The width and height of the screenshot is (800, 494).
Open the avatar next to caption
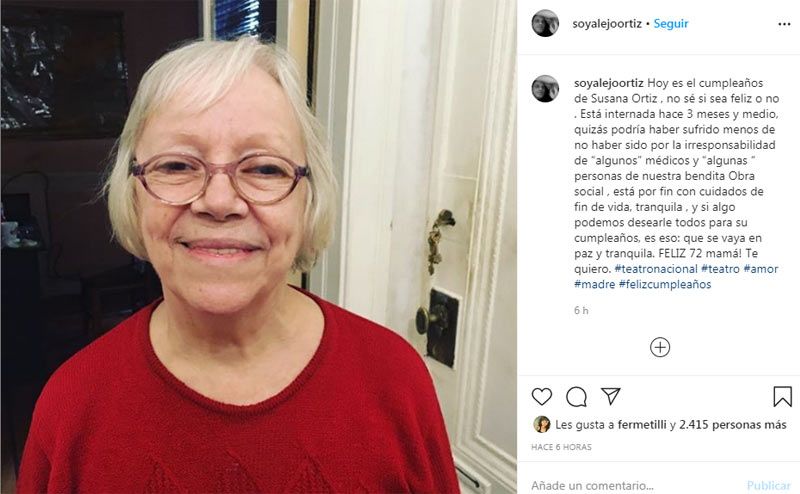545,89
